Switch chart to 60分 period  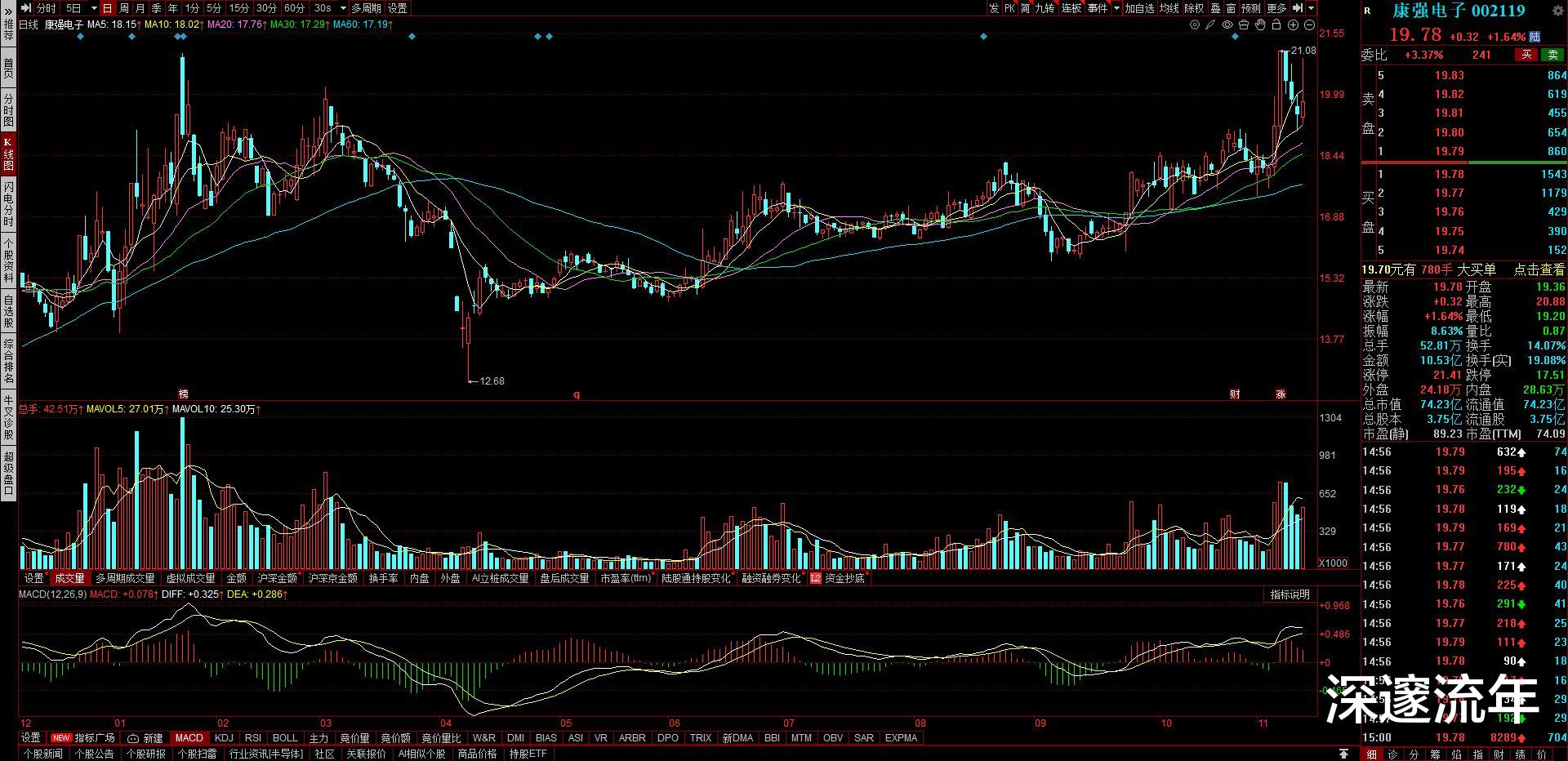(x=294, y=8)
